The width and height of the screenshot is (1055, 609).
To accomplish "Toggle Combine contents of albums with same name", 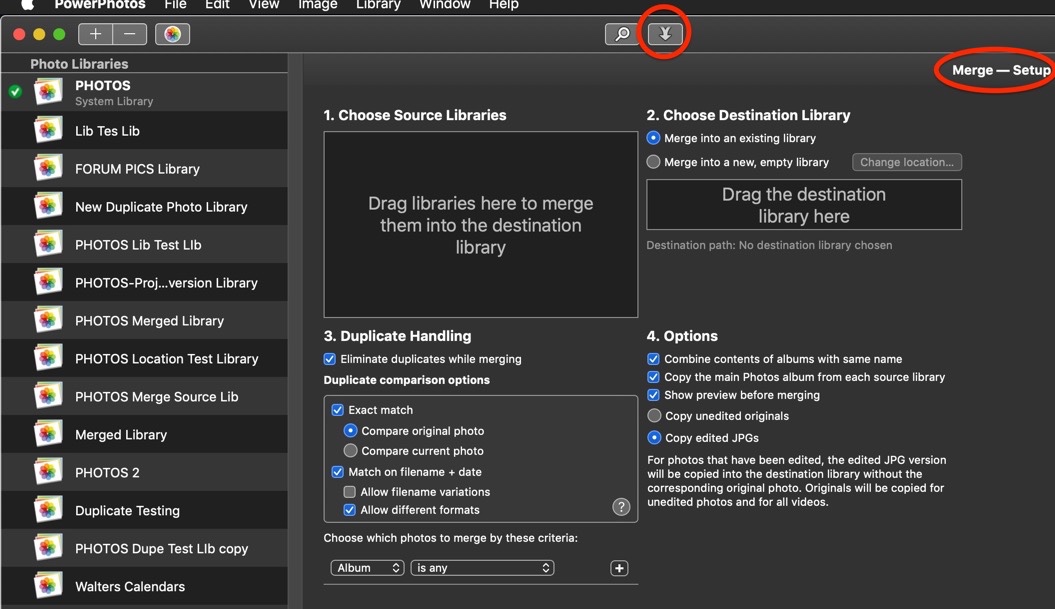I will tap(653, 359).
